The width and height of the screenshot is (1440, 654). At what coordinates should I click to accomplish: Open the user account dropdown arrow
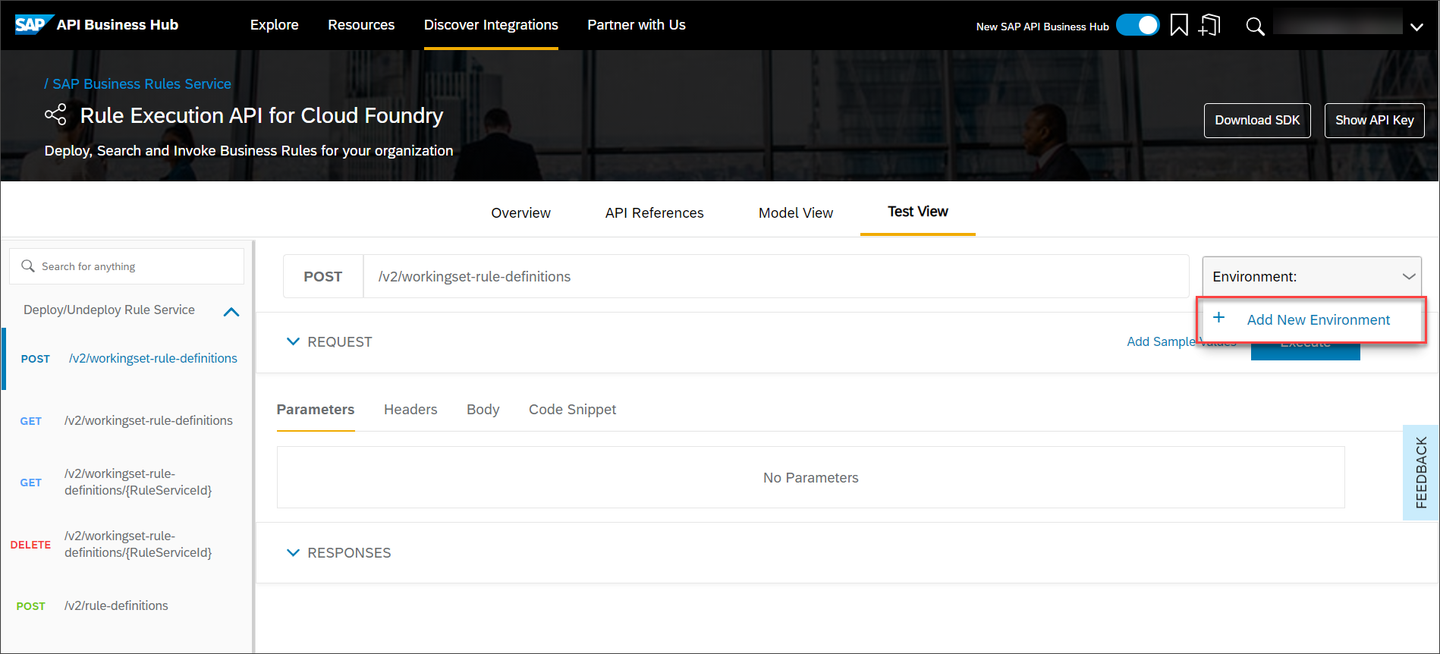pyautogui.click(x=1416, y=27)
